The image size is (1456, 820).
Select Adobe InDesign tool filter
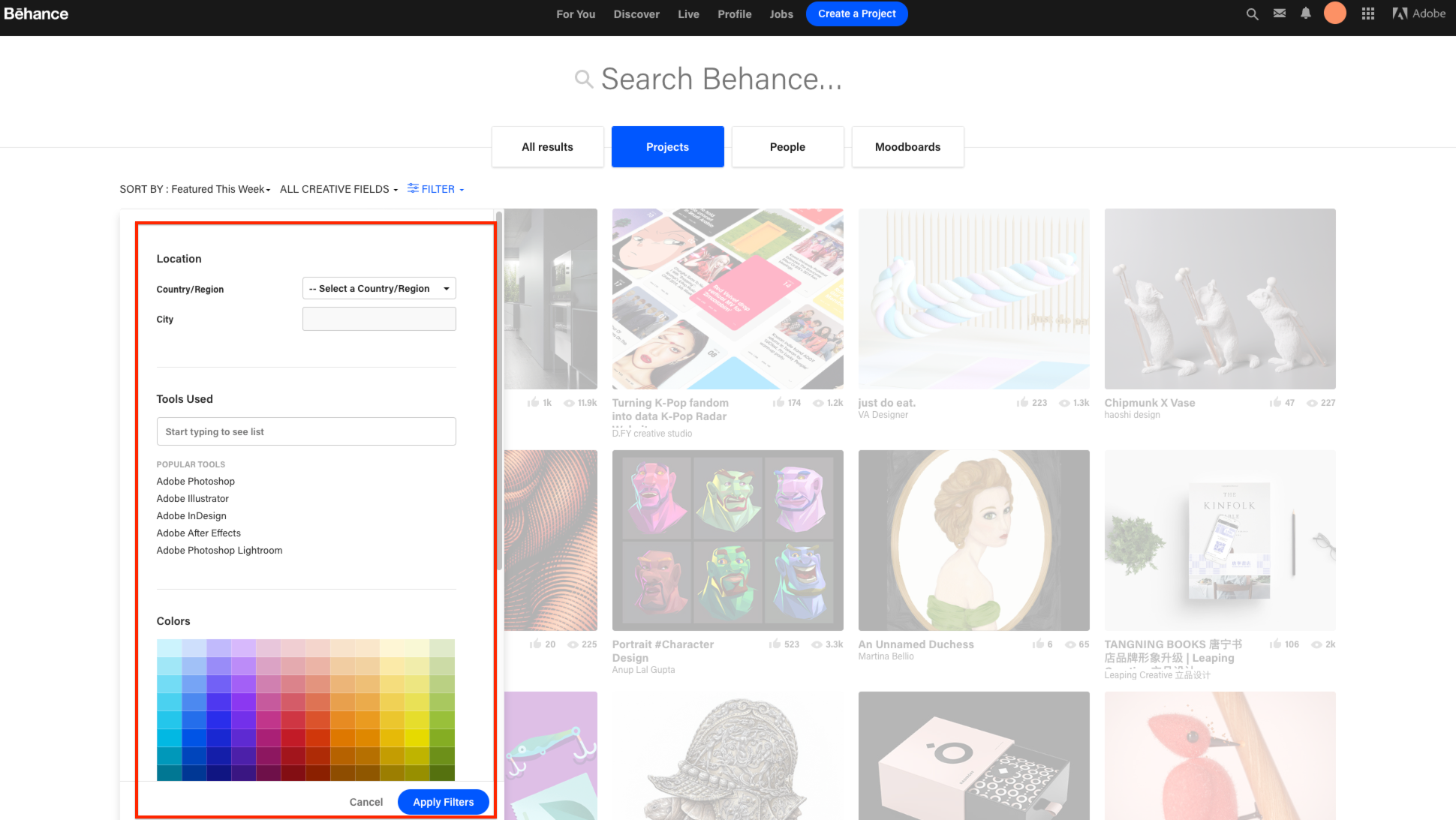point(191,515)
